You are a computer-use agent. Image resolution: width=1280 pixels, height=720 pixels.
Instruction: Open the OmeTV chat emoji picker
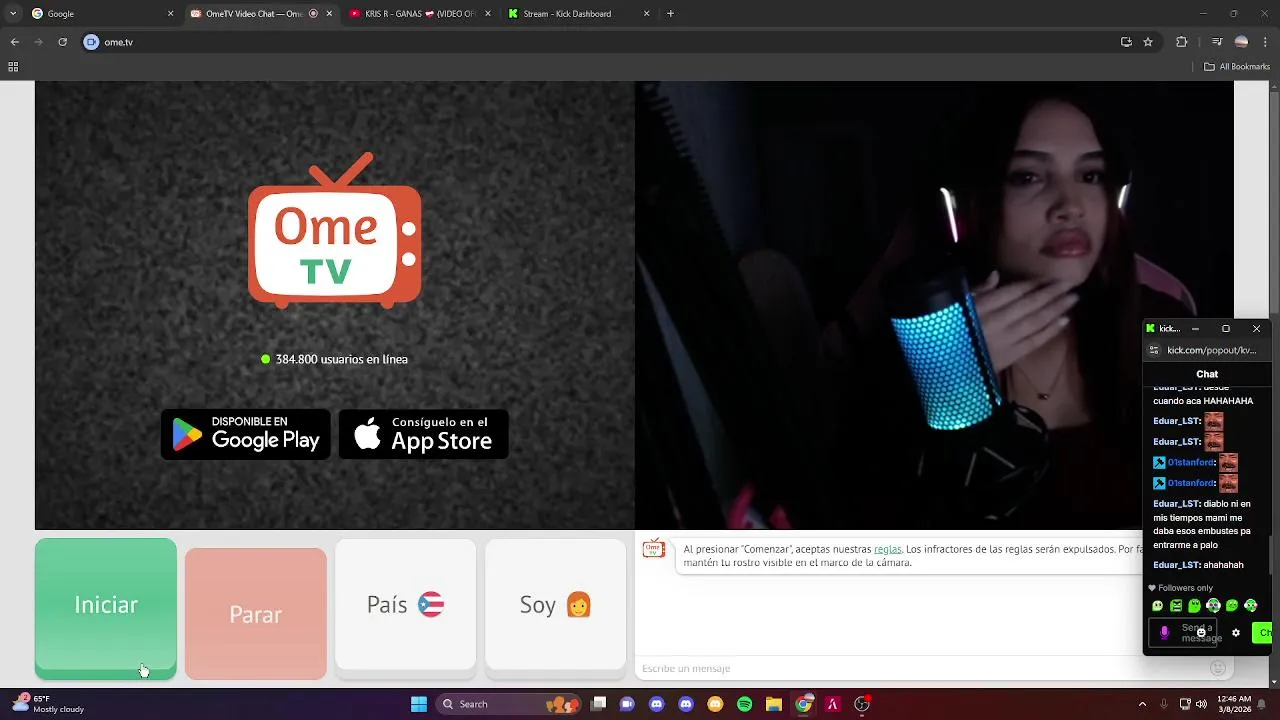click(1218, 668)
